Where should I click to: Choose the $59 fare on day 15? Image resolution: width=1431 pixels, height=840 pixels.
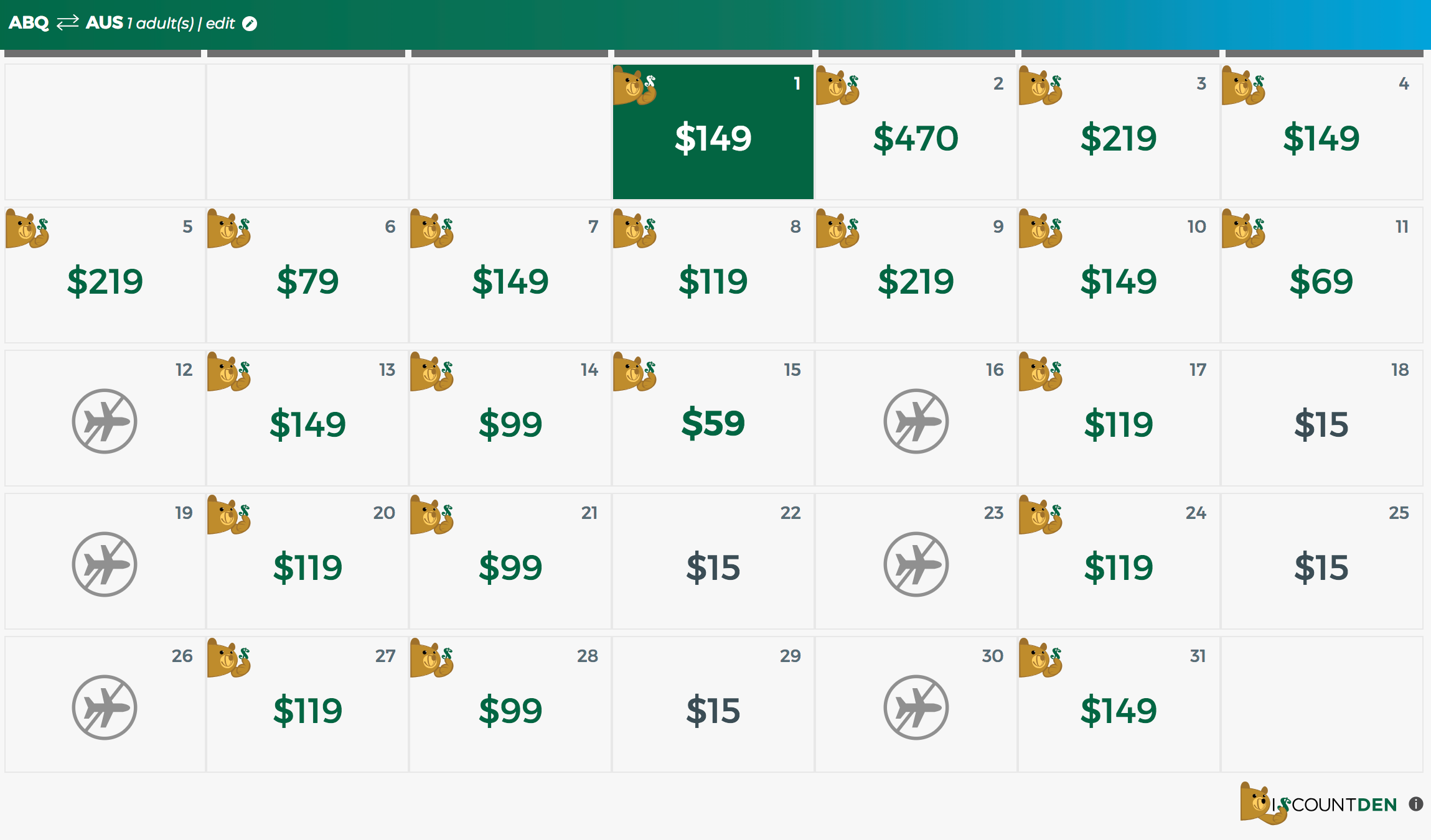tap(713, 424)
